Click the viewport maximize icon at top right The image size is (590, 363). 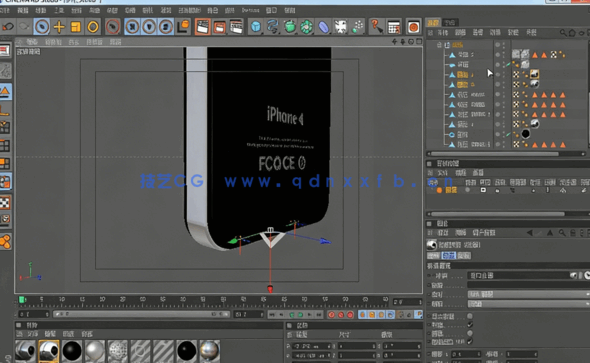coord(419,41)
